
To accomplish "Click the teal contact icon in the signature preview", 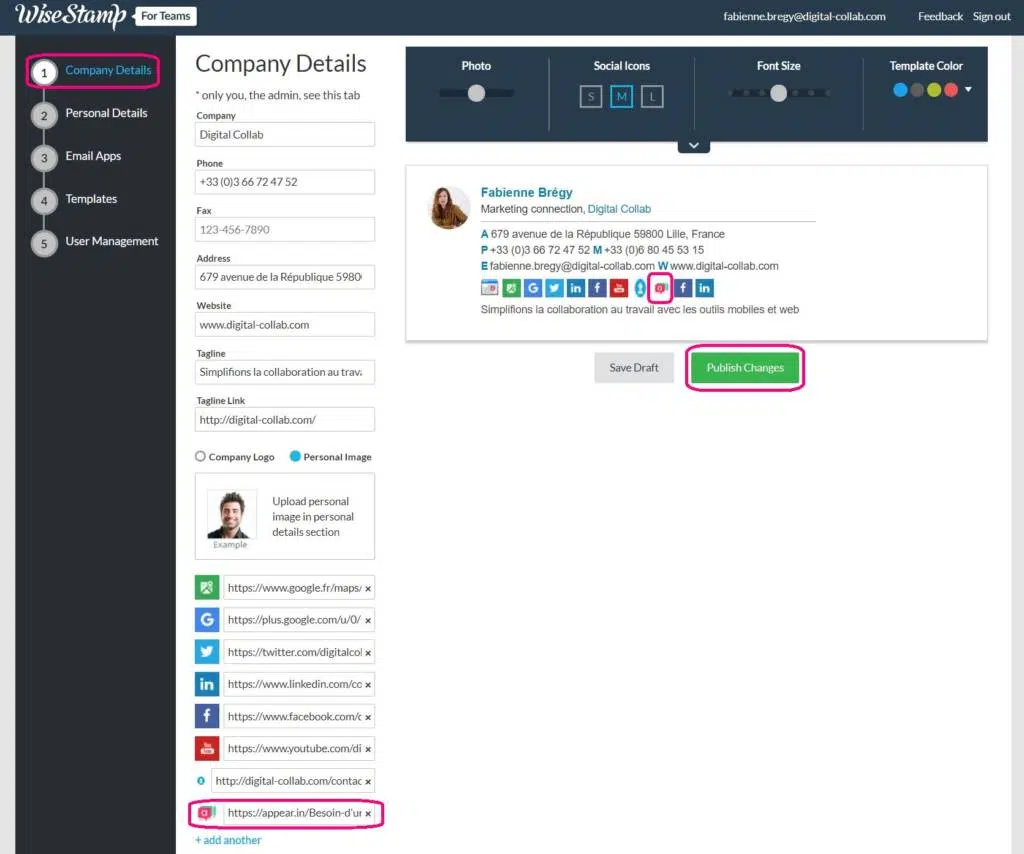I will click(640, 288).
